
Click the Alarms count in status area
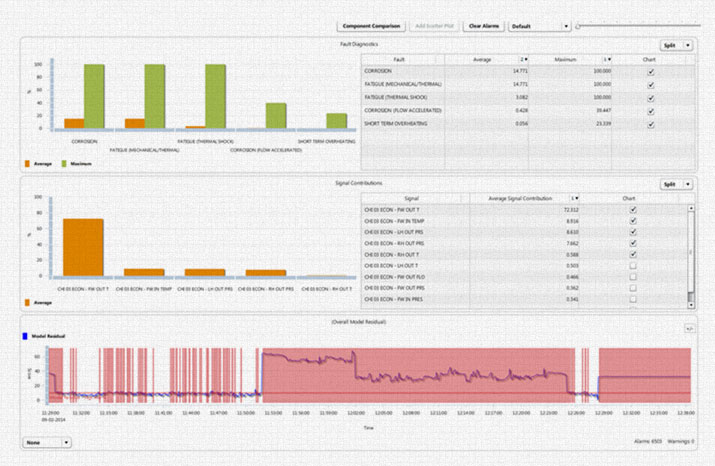pos(648,441)
